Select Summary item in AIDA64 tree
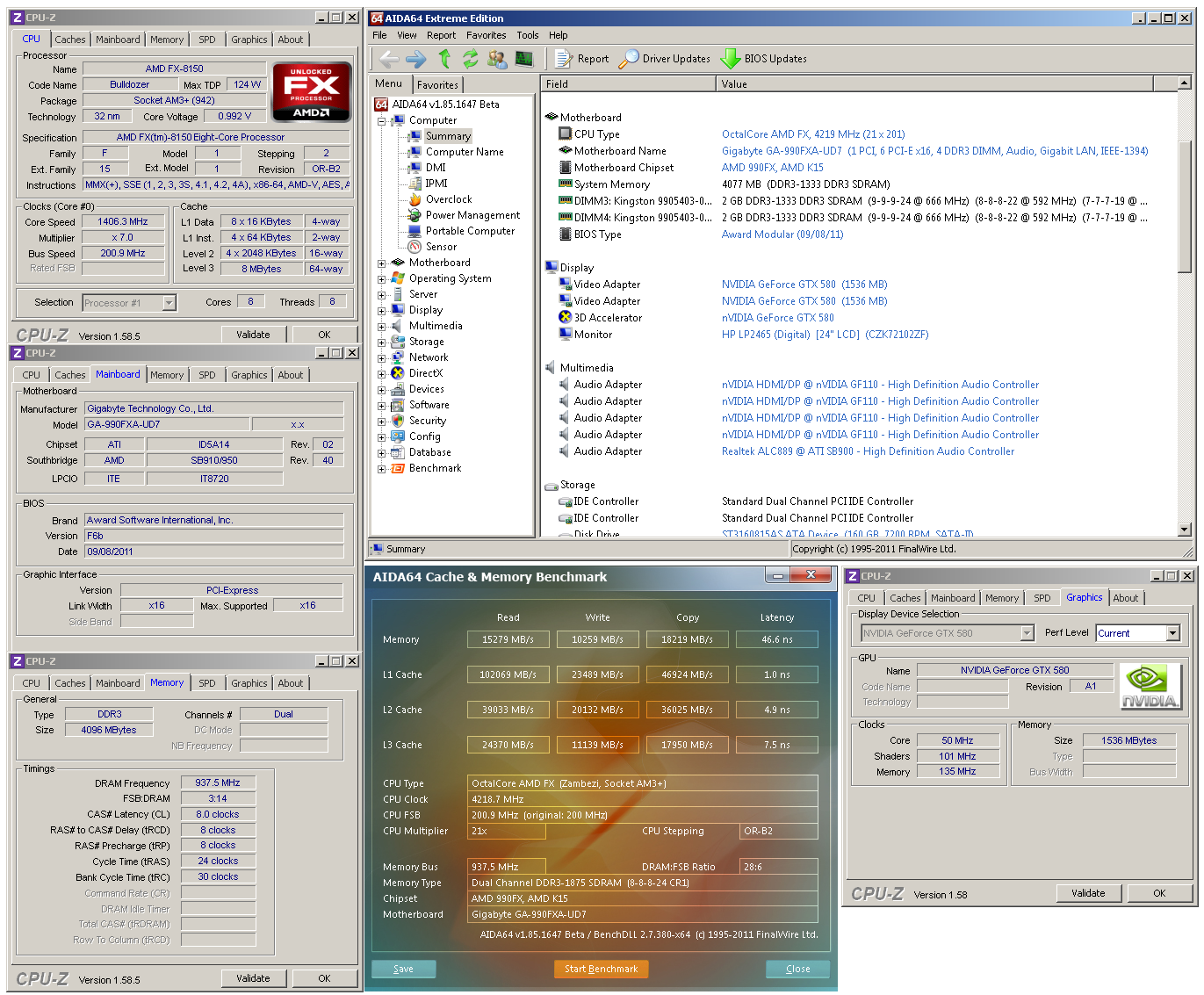Screen dimensions: 1204x995 448,136
